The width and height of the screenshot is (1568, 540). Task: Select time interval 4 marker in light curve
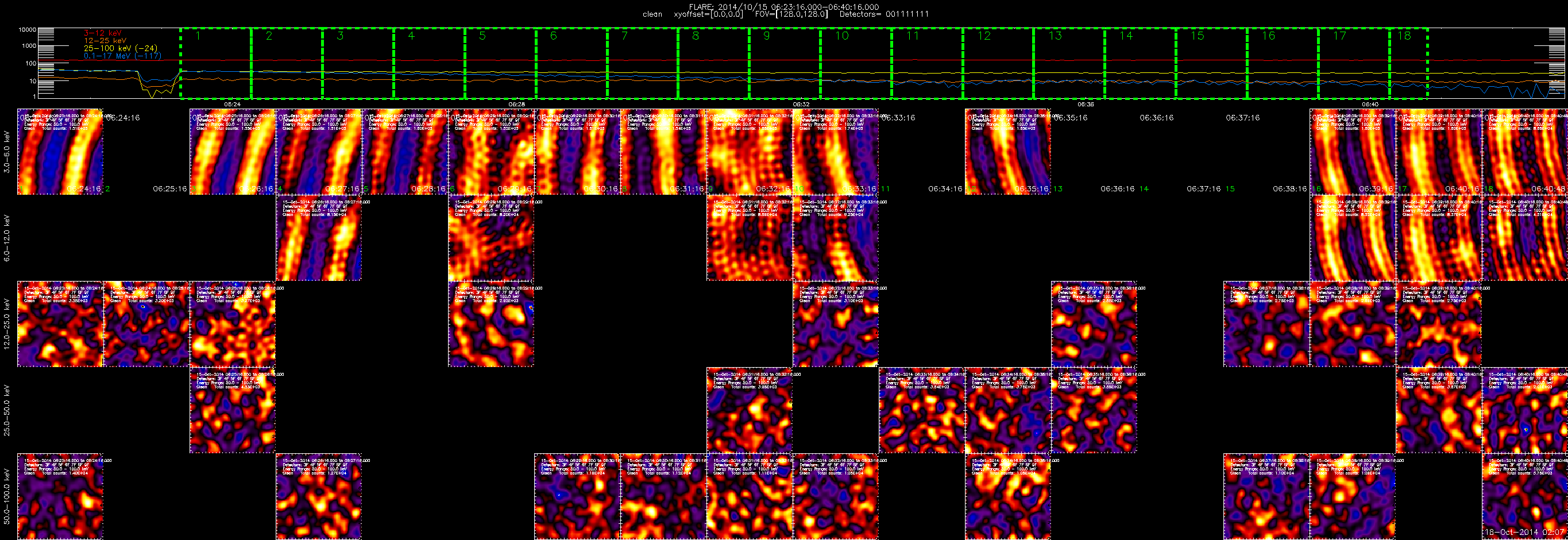point(411,36)
